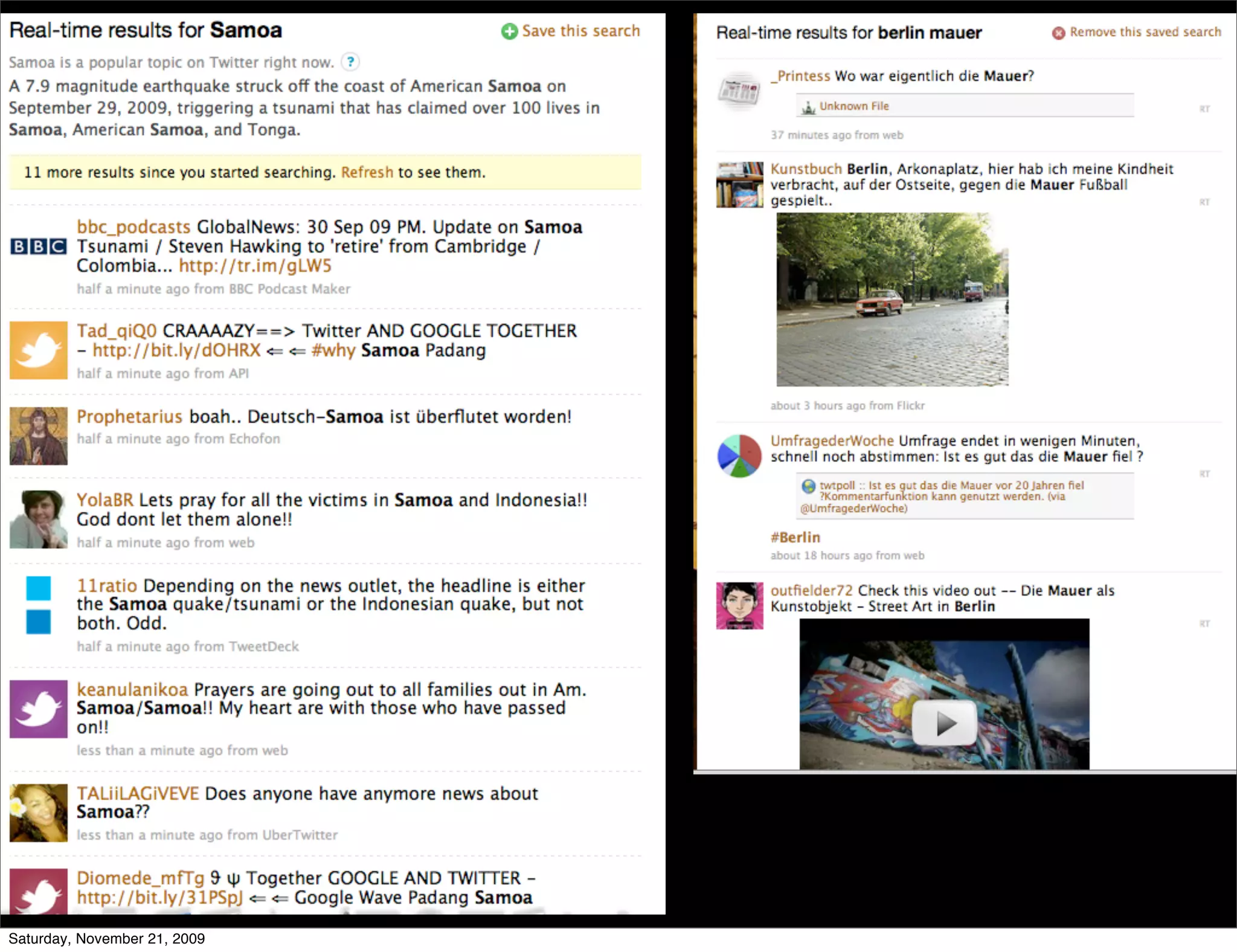Click Refresh to load new results
The height and width of the screenshot is (952, 1237).
(367, 173)
